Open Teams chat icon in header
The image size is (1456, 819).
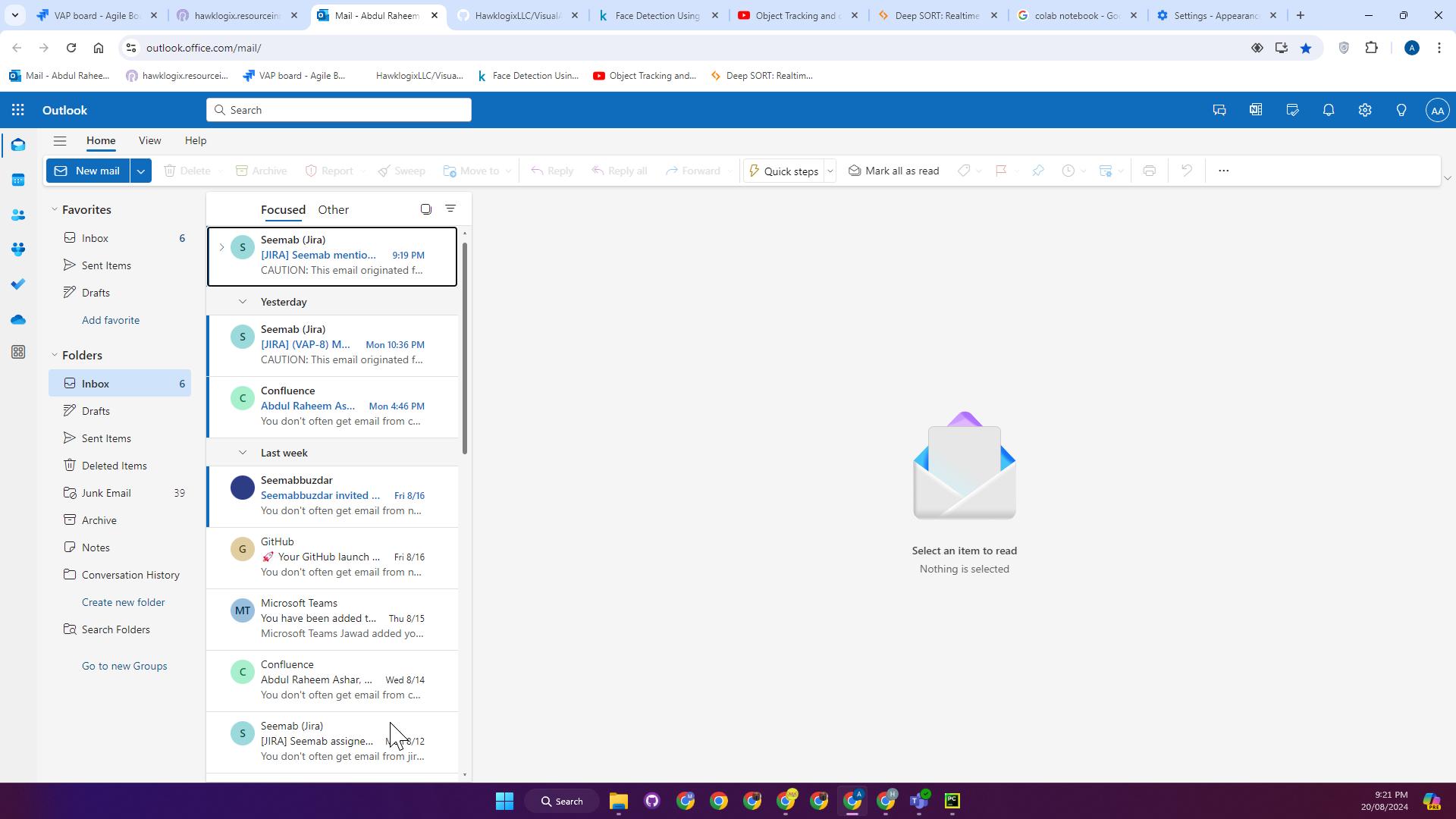1219,110
